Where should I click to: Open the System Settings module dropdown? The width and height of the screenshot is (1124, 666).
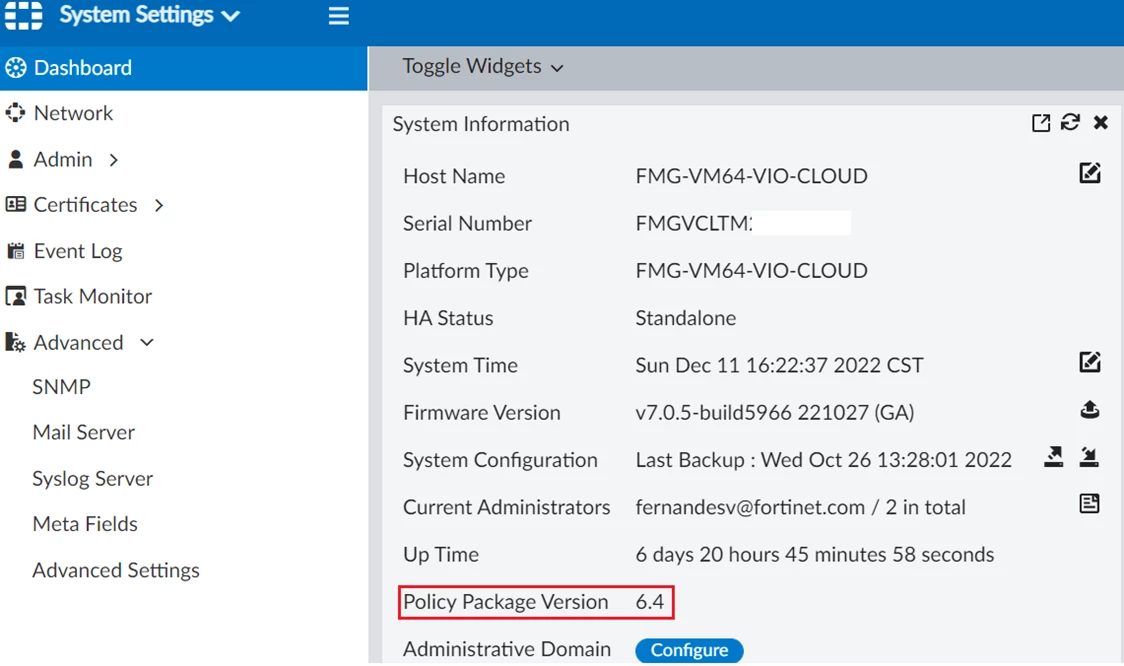tap(149, 15)
